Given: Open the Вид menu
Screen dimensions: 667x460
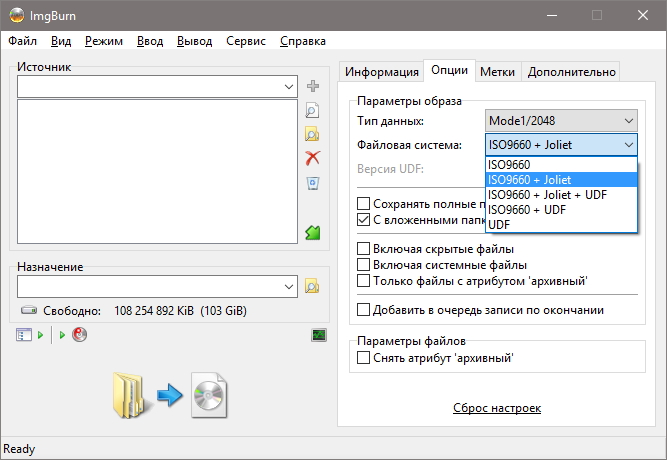Looking at the screenshot, I should [x=61, y=41].
